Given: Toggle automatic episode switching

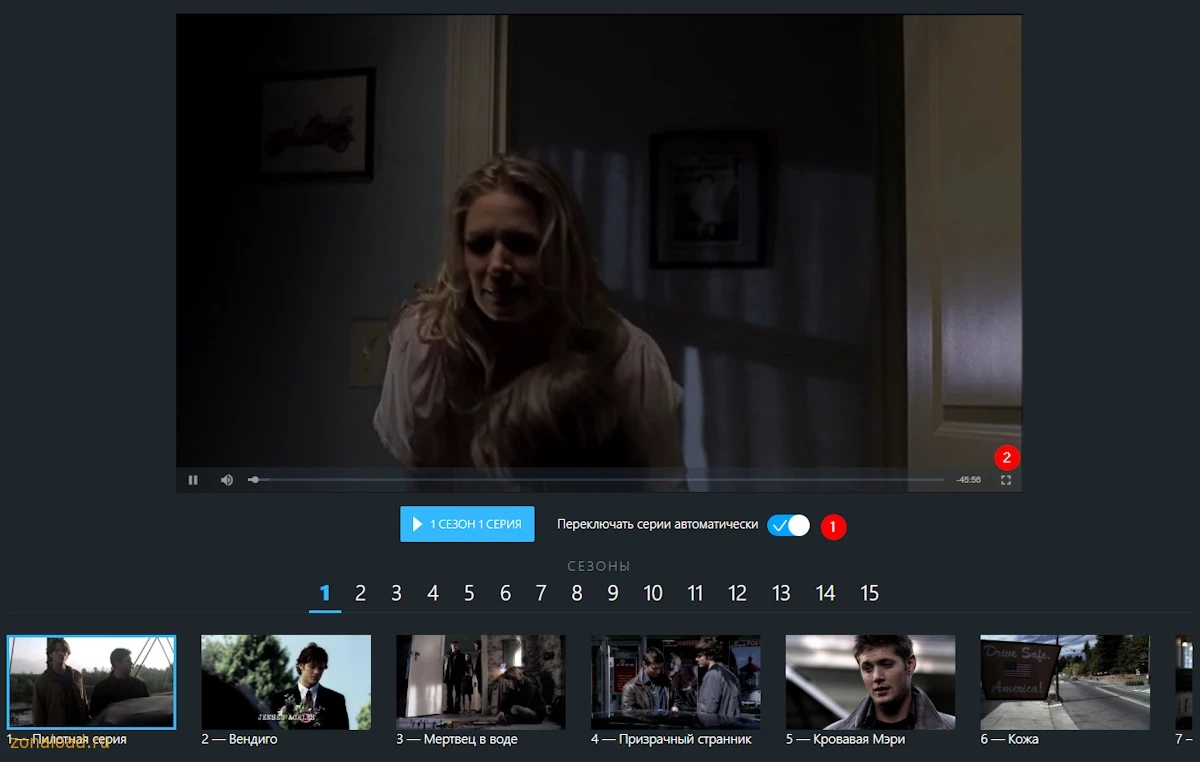Looking at the screenshot, I should [x=788, y=525].
